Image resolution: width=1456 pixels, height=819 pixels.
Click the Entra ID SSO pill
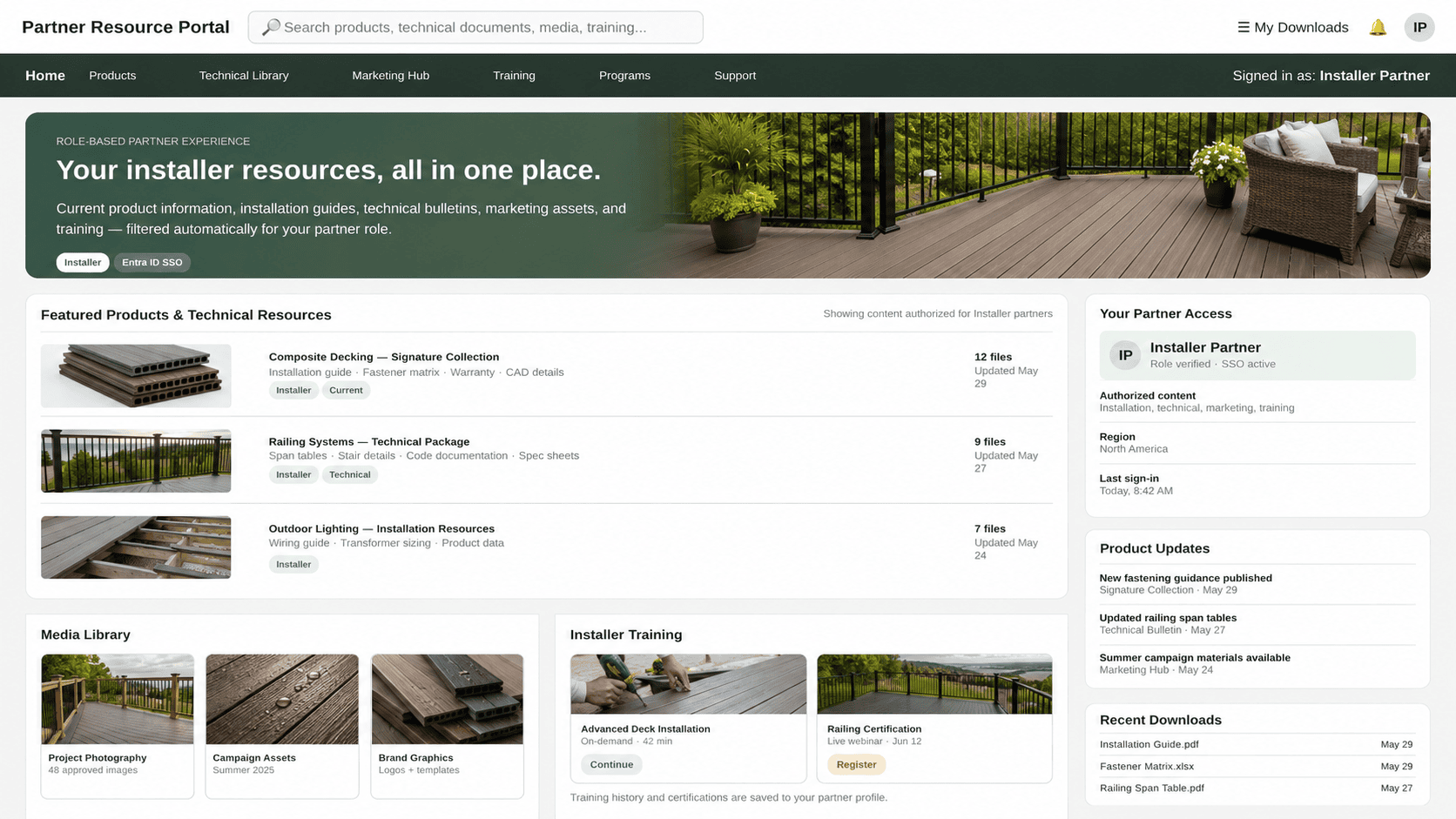click(x=152, y=262)
